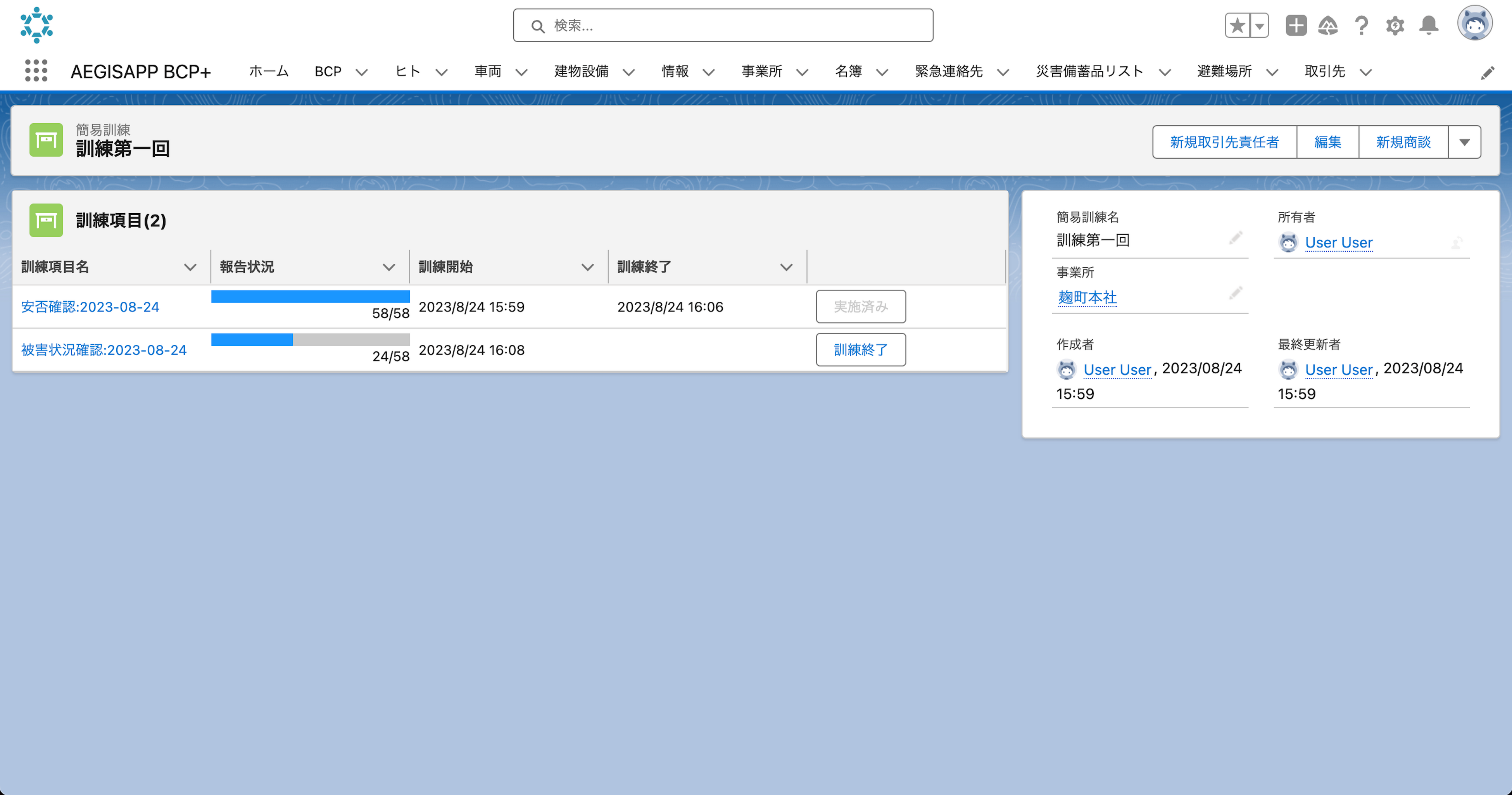Open more actions dropdown beside 新規商談
This screenshot has height=795, width=1512.
click(1464, 142)
